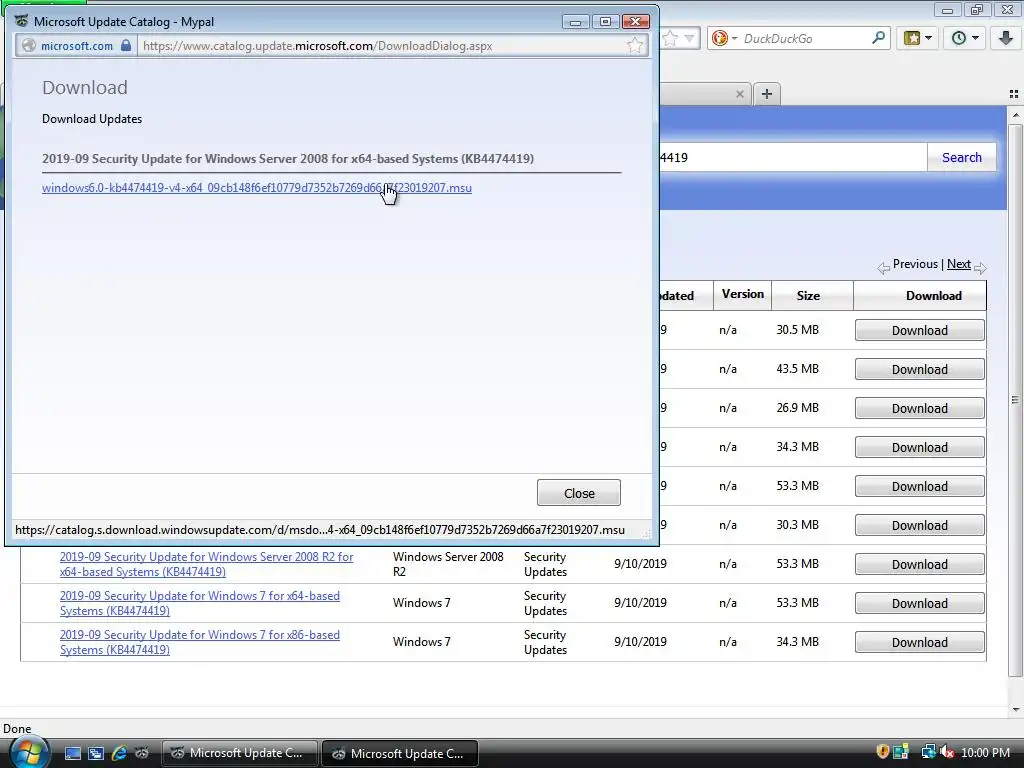Switch to the first Microsoft Update C... taskbar button
The height and width of the screenshot is (768, 1024).
point(239,753)
